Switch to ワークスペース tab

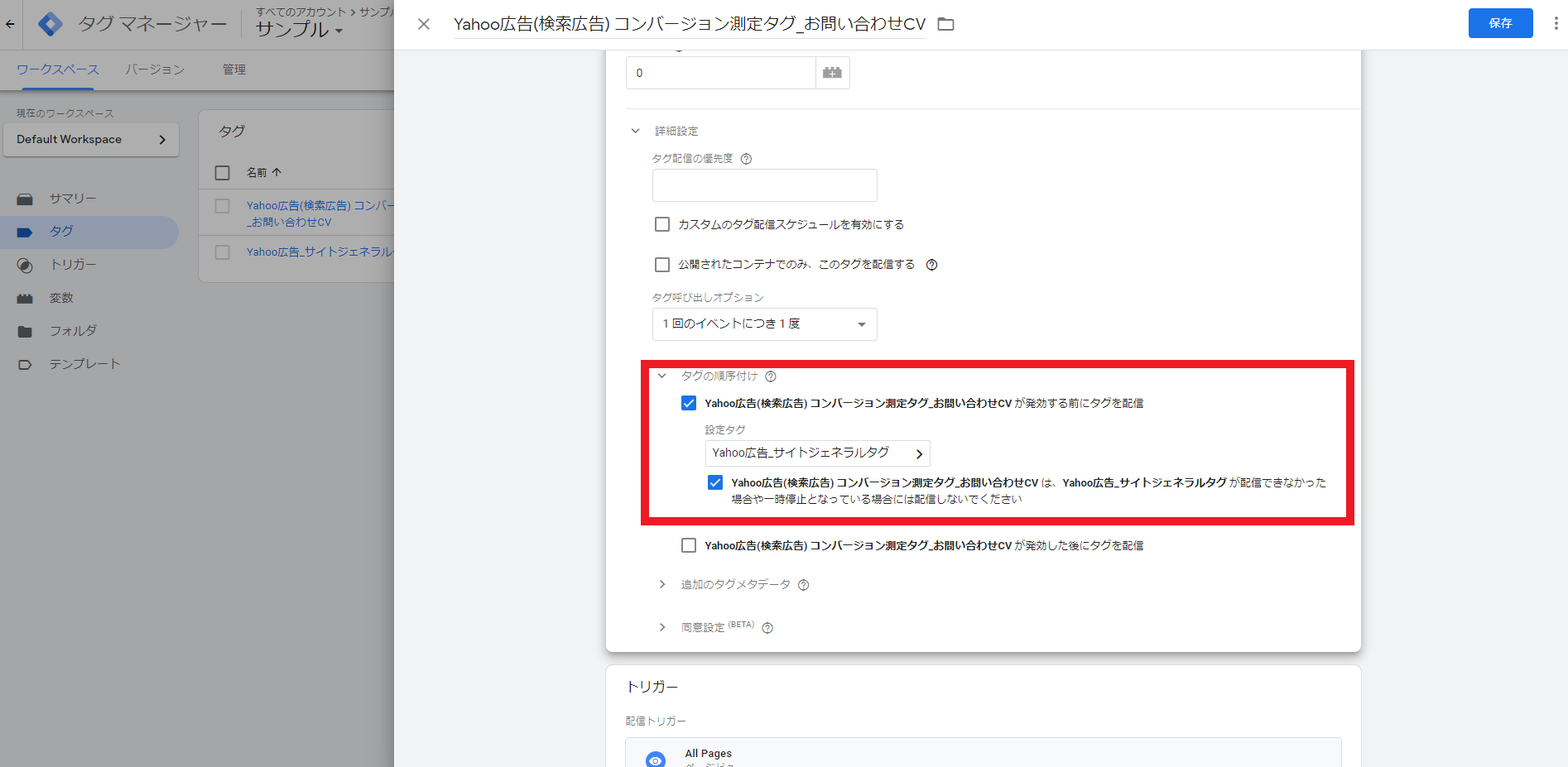[x=58, y=70]
